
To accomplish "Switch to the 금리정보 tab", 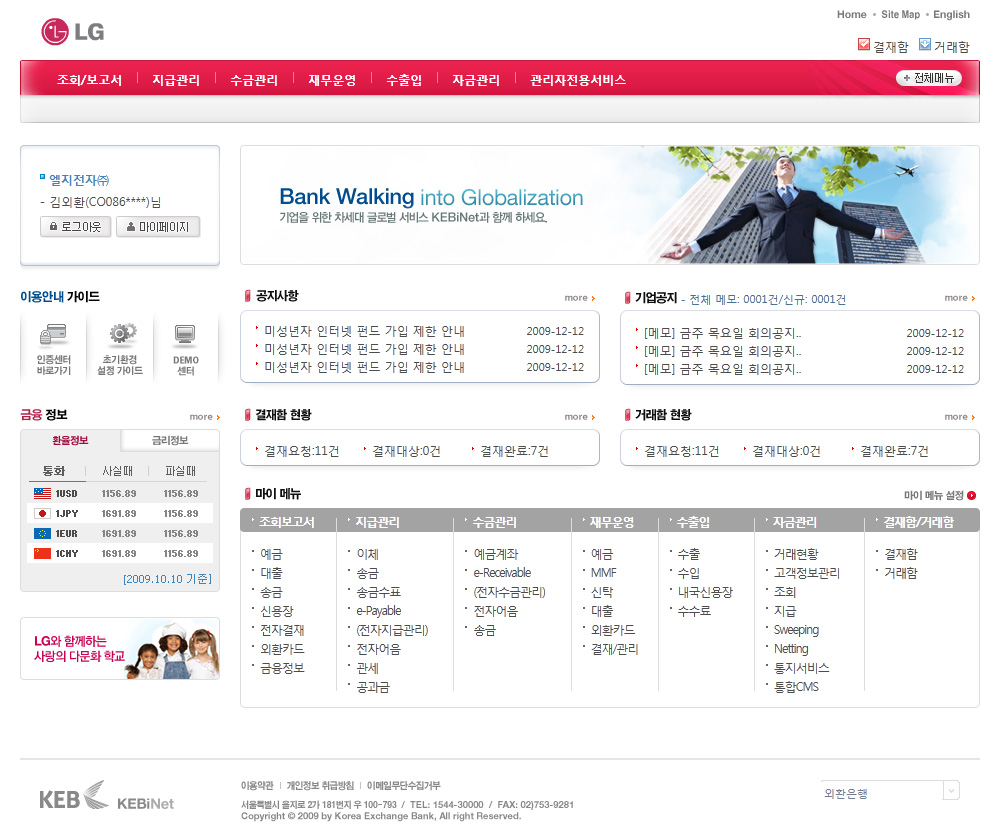I will 170,440.
